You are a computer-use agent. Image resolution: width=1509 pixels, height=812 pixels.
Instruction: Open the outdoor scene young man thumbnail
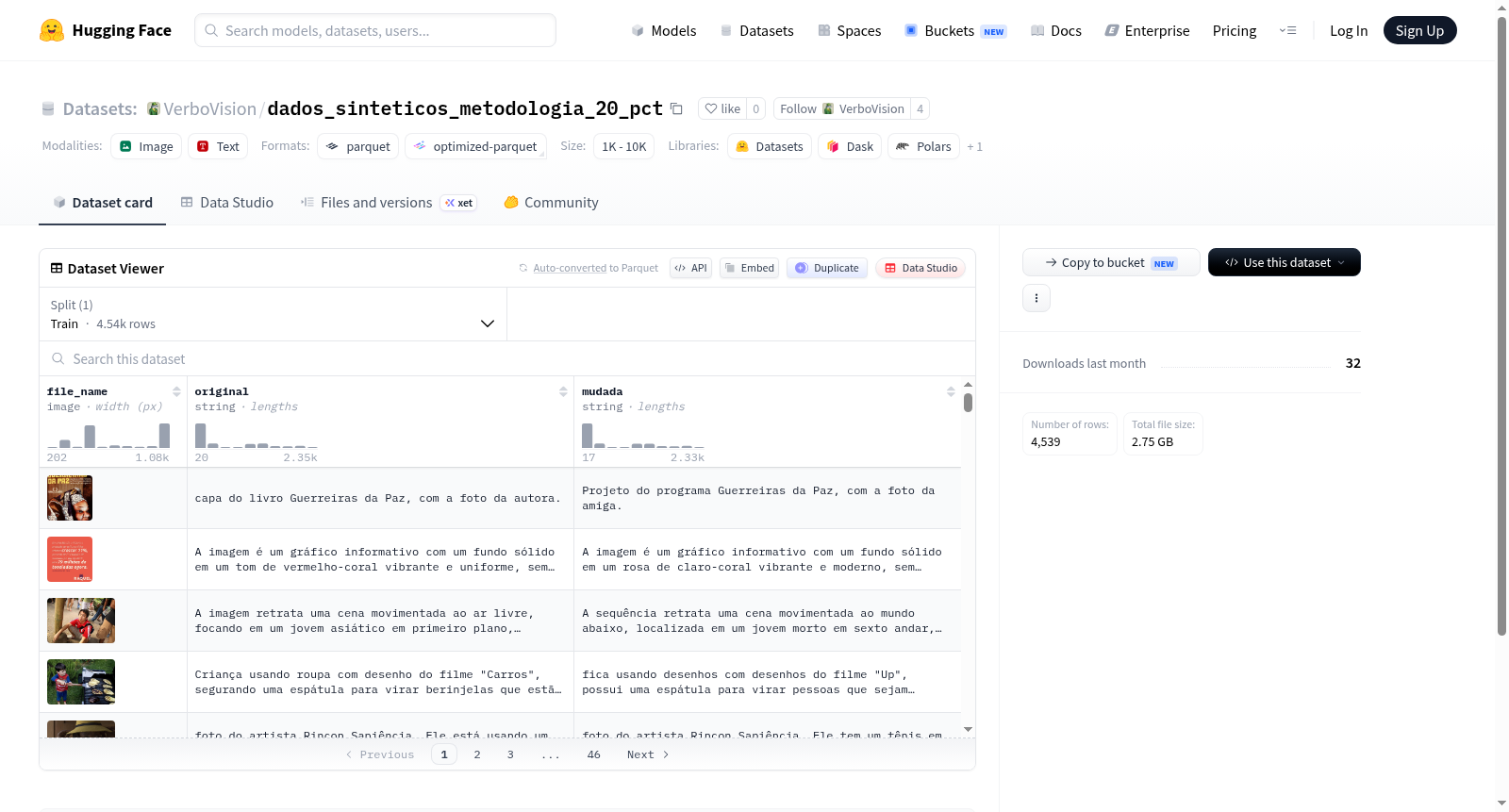point(81,621)
